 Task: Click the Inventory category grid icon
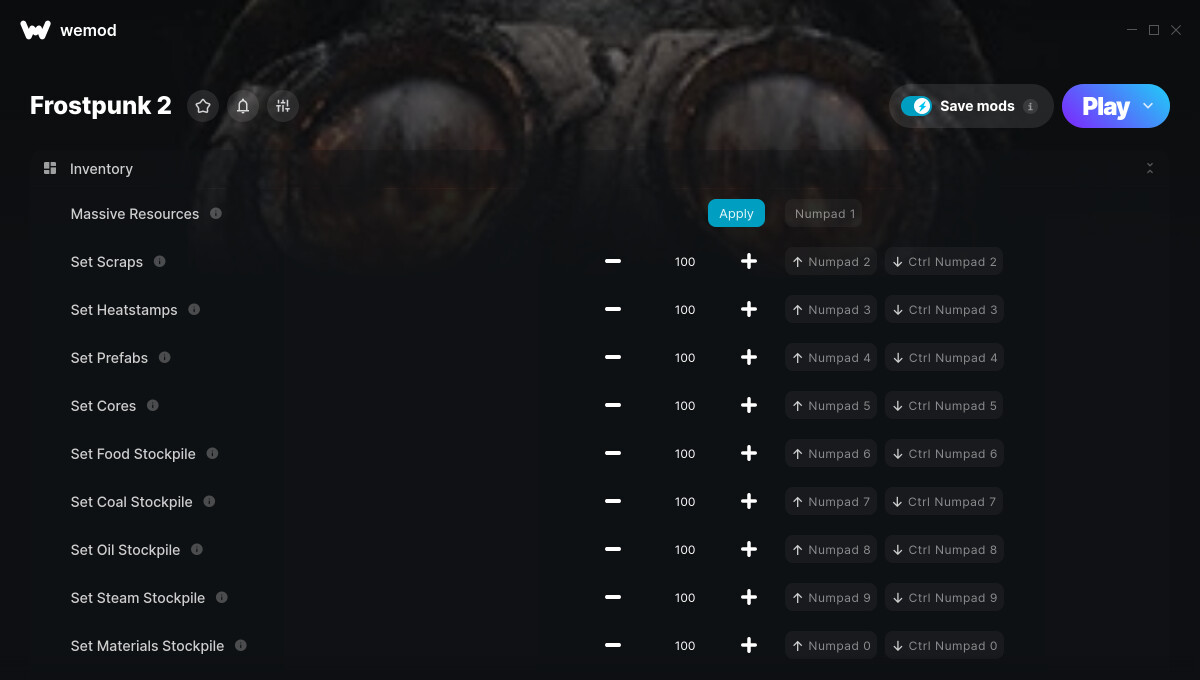tap(50, 168)
